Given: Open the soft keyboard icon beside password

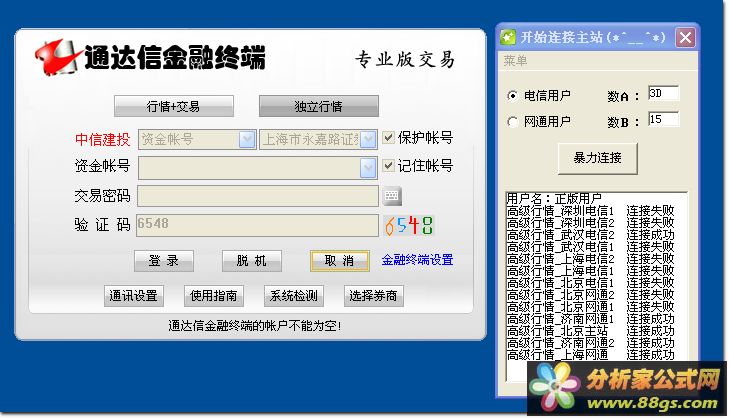Looking at the screenshot, I should click(x=391, y=196).
